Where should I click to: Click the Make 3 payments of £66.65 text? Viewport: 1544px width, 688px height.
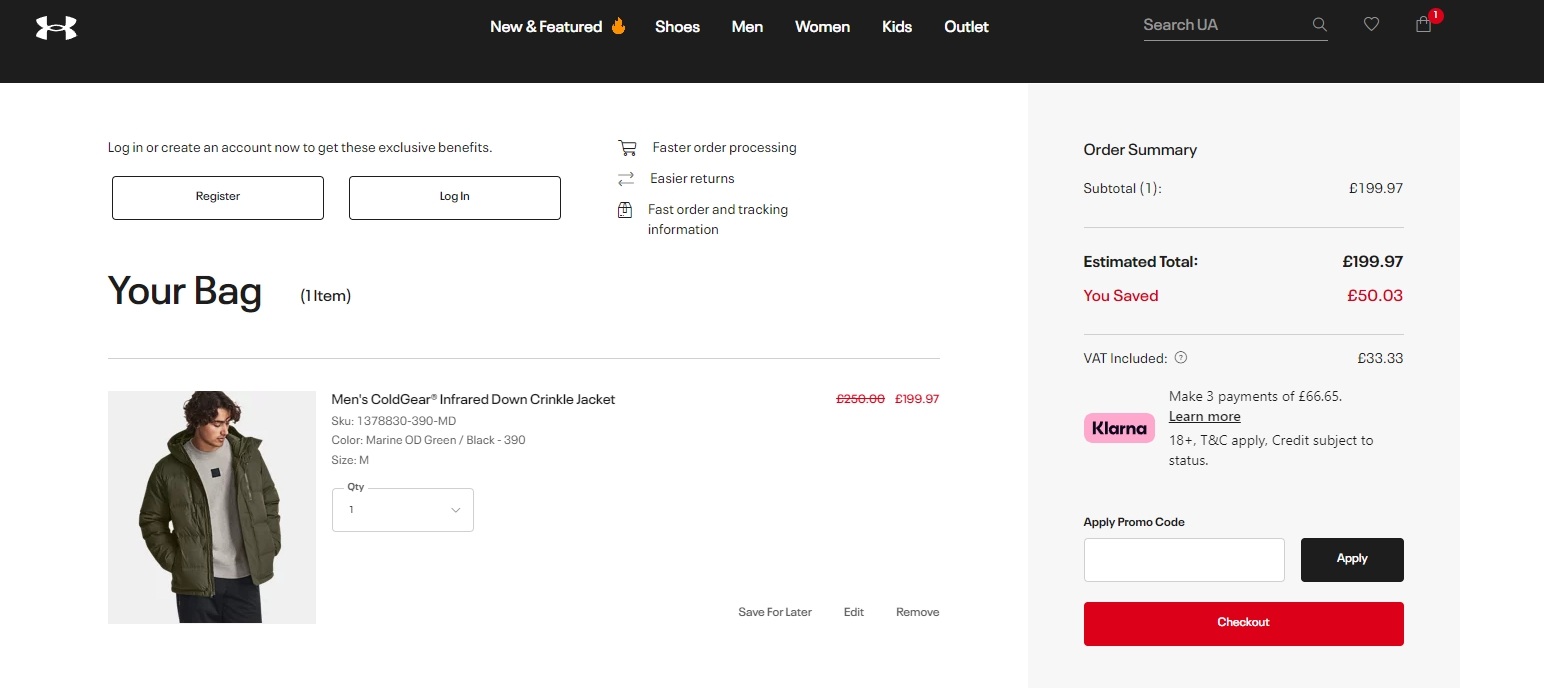(1255, 396)
